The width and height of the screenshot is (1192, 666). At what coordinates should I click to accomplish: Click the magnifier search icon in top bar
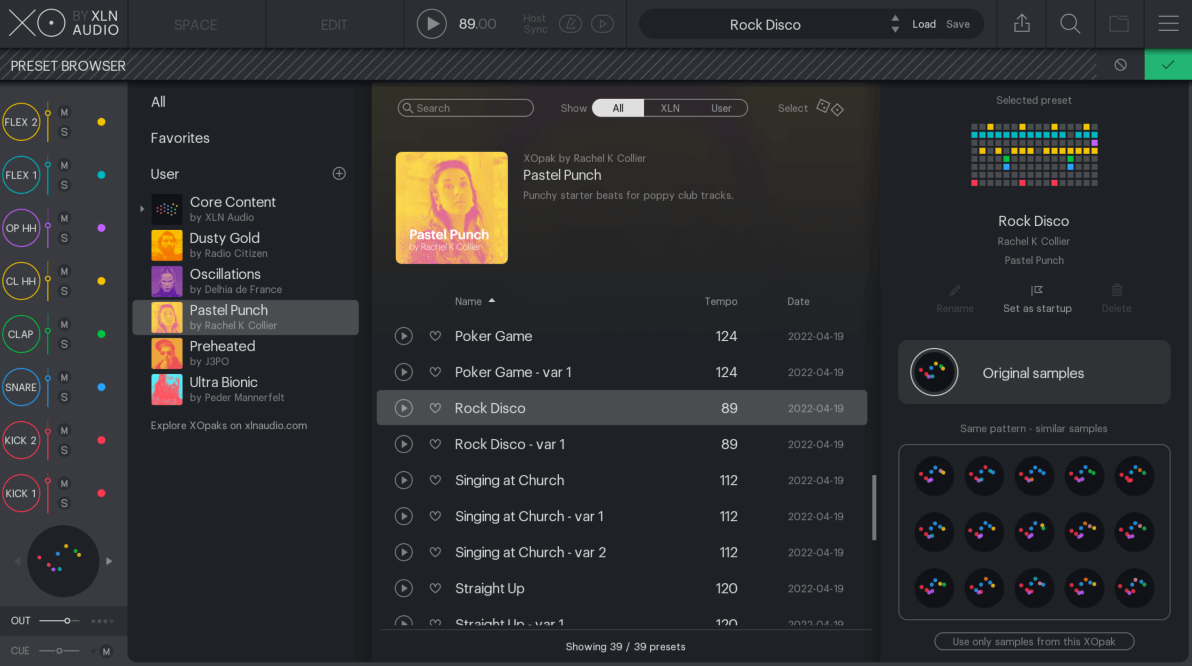click(1070, 24)
